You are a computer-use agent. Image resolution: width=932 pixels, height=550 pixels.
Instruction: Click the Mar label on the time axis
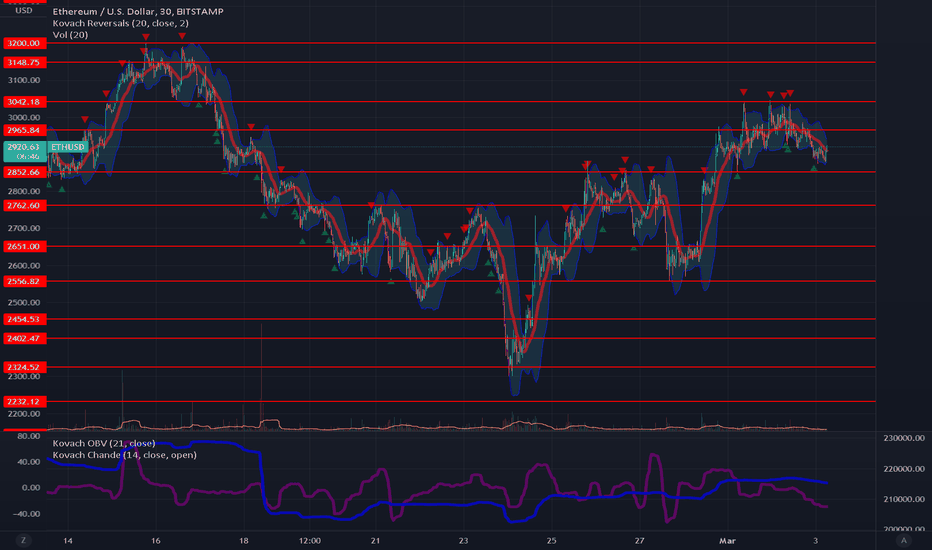coord(728,540)
